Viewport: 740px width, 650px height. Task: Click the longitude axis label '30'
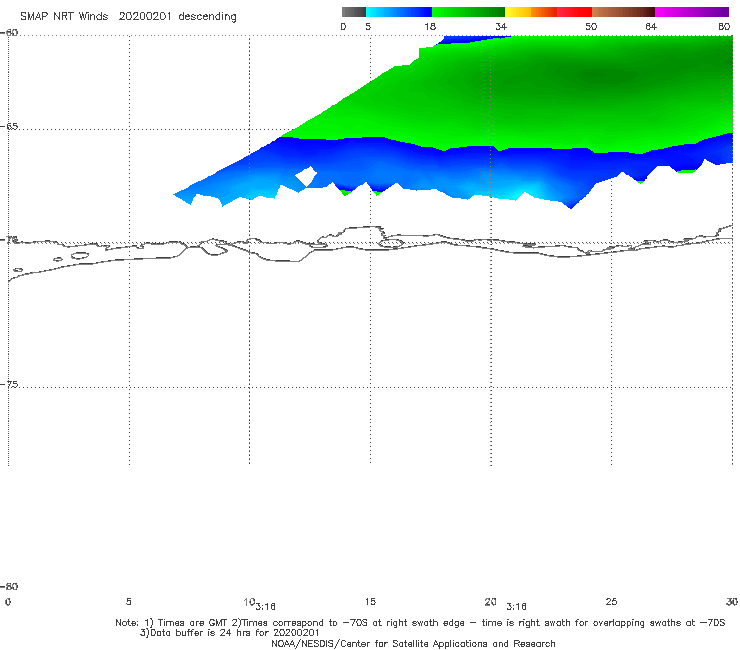tap(732, 601)
